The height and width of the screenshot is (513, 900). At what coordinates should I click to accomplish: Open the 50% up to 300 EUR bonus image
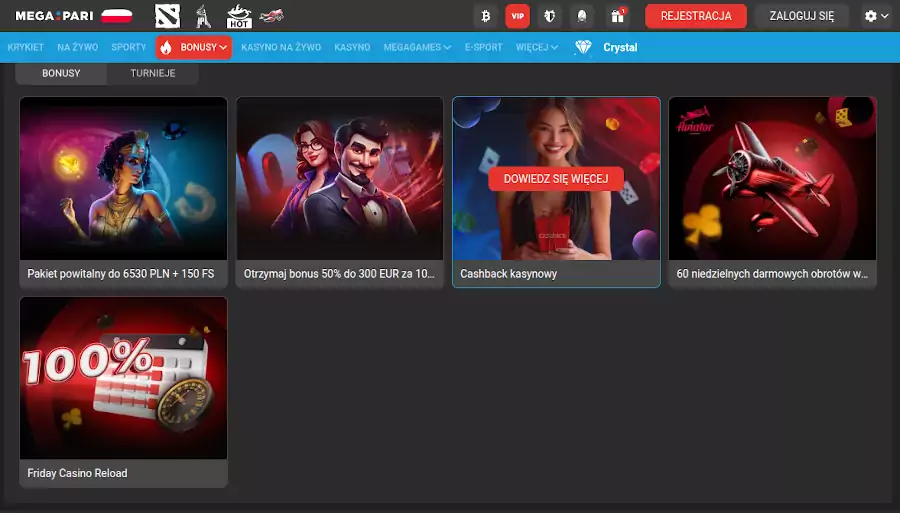(x=340, y=178)
